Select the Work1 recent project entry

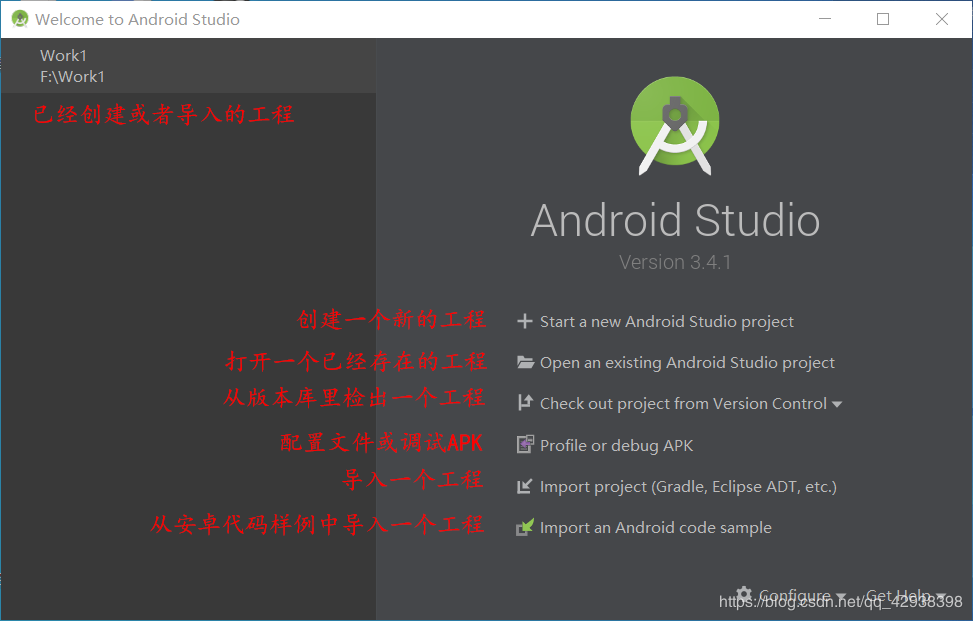pyautogui.click(x=63, y=55)
